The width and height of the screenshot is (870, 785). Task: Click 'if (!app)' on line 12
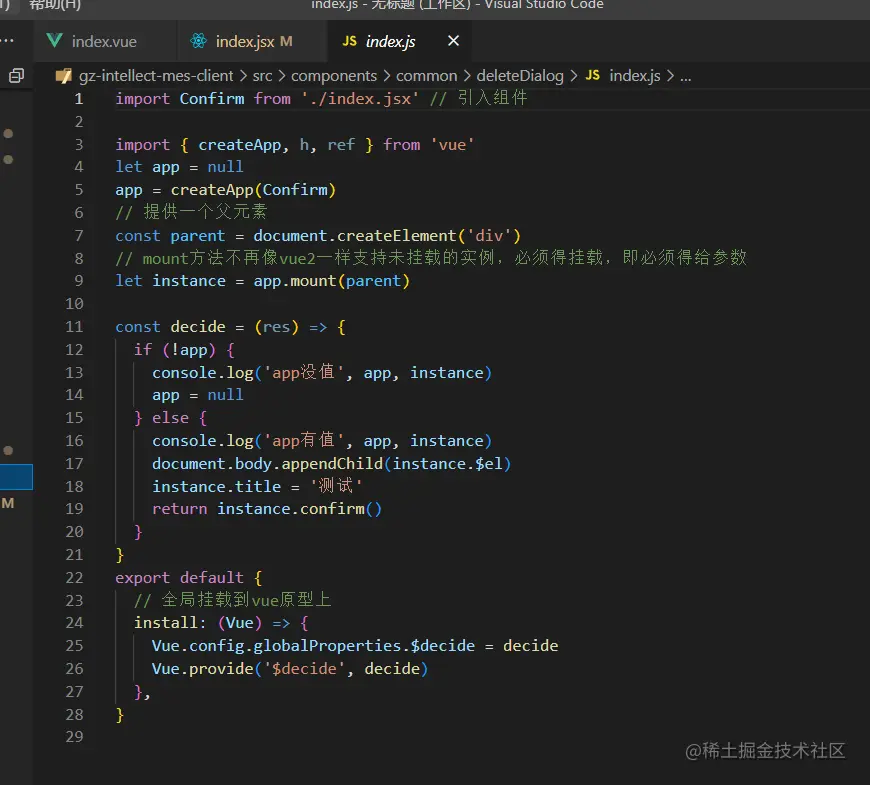tap(175, 350)
